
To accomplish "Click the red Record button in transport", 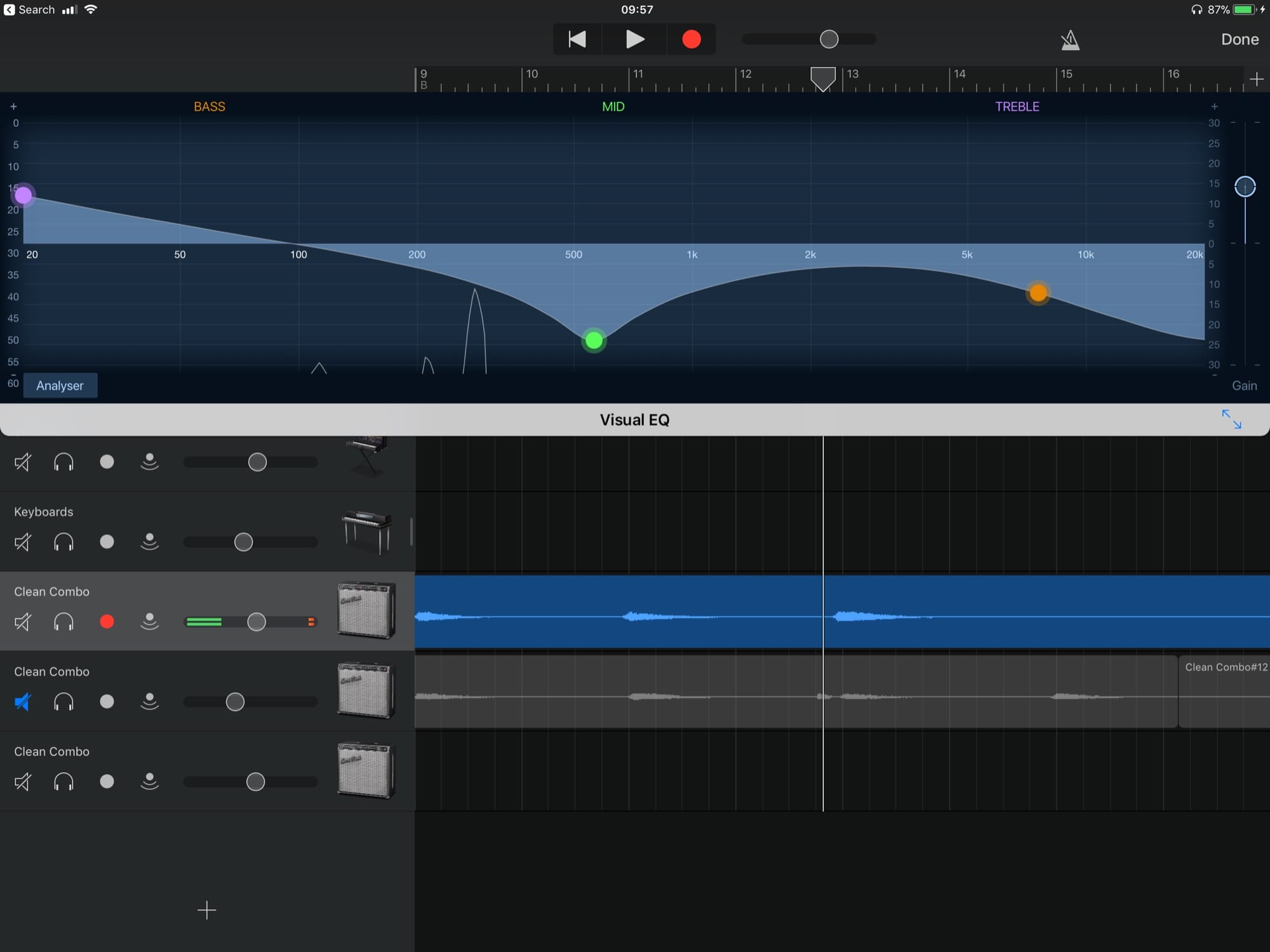I will (691, 39).
